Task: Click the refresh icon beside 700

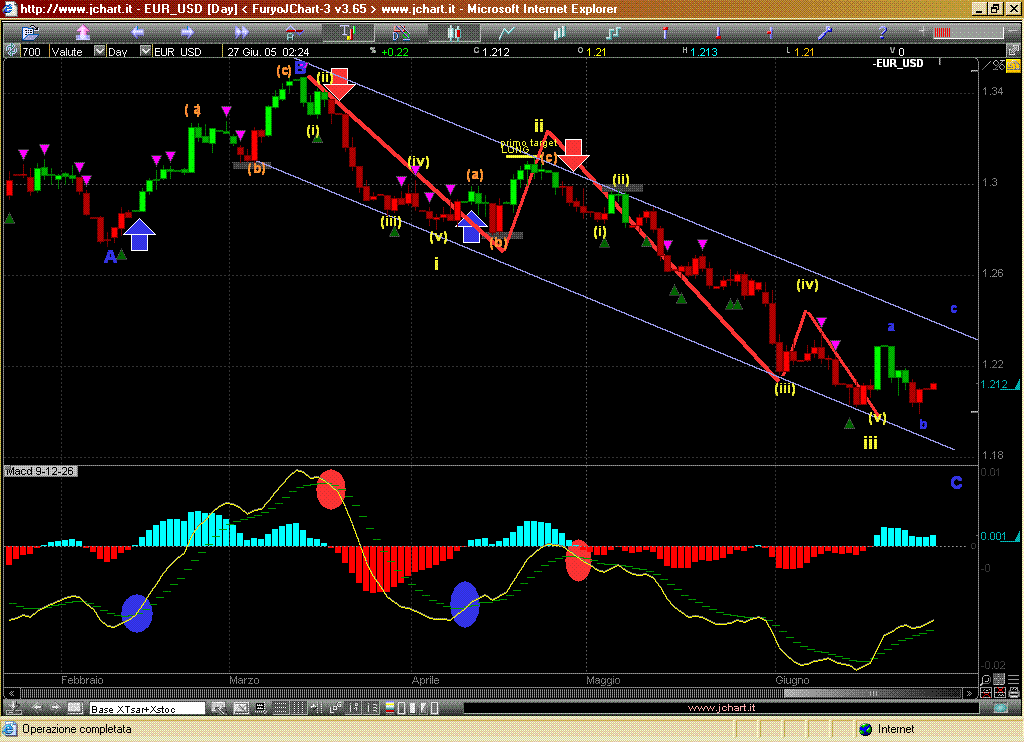Action: point(10,51)
